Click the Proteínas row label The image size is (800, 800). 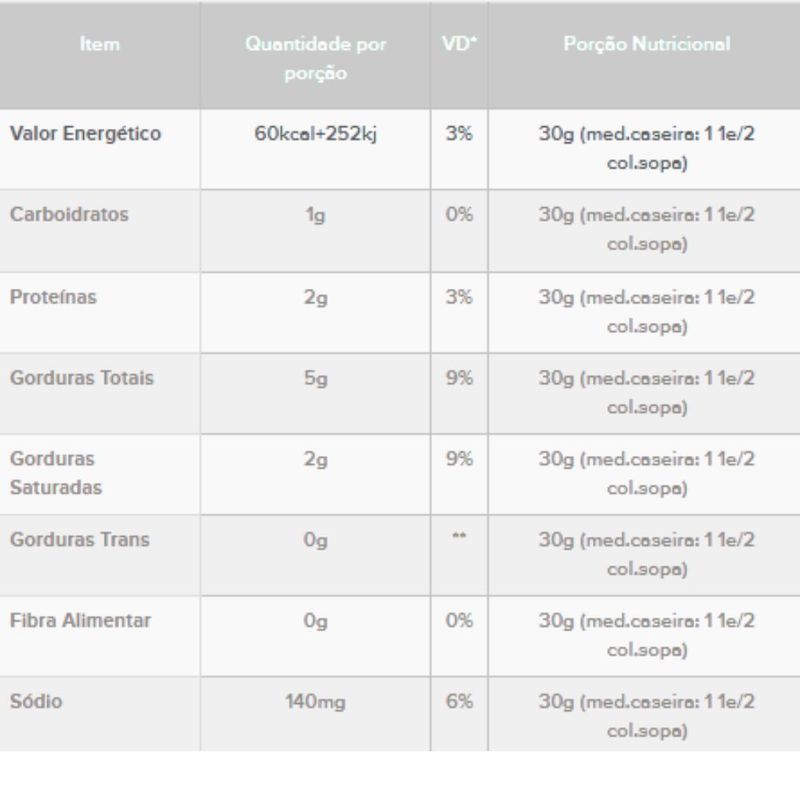[53, 297]
